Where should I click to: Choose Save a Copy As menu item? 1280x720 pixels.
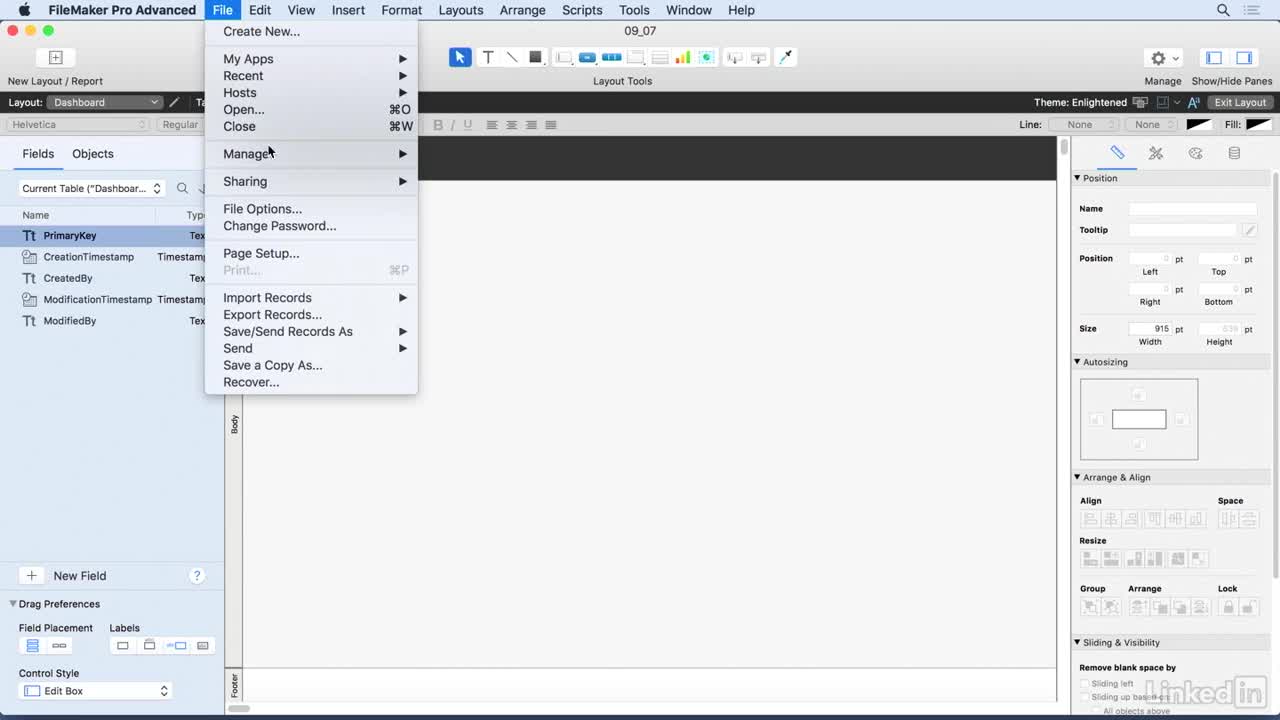311,365
